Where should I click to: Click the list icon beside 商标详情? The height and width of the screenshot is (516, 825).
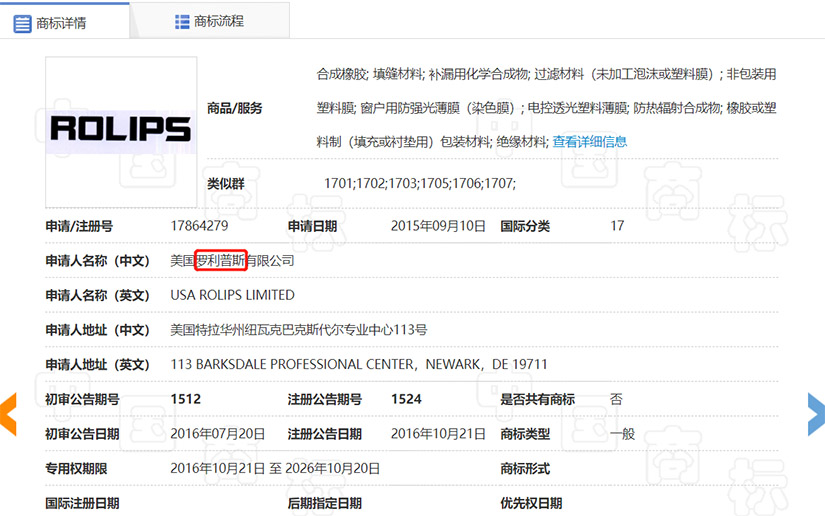coord(22,22)
